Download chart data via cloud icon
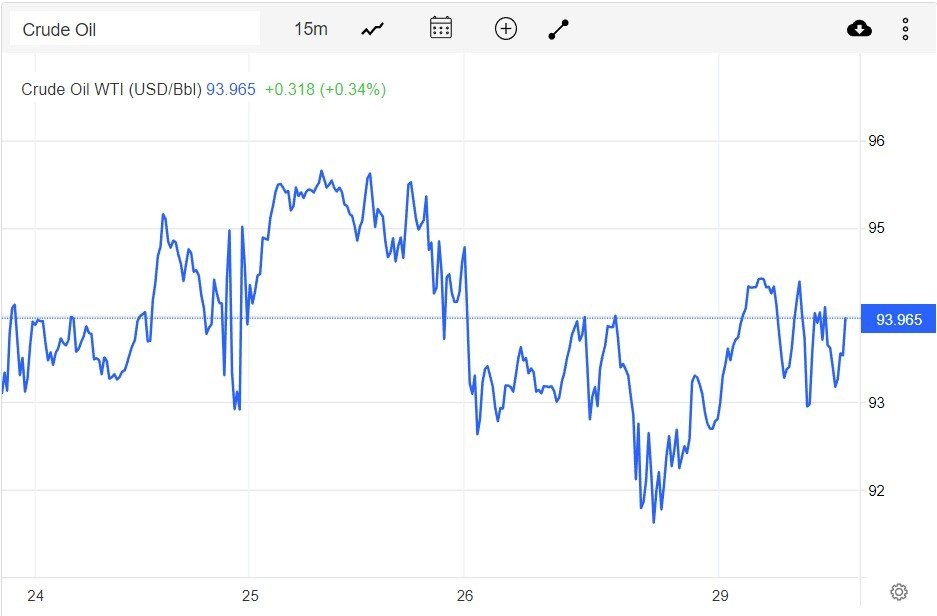 tap(859, 29)
